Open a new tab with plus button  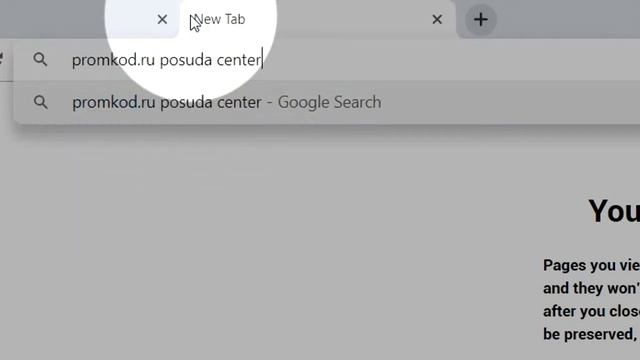tap(481, 19)
